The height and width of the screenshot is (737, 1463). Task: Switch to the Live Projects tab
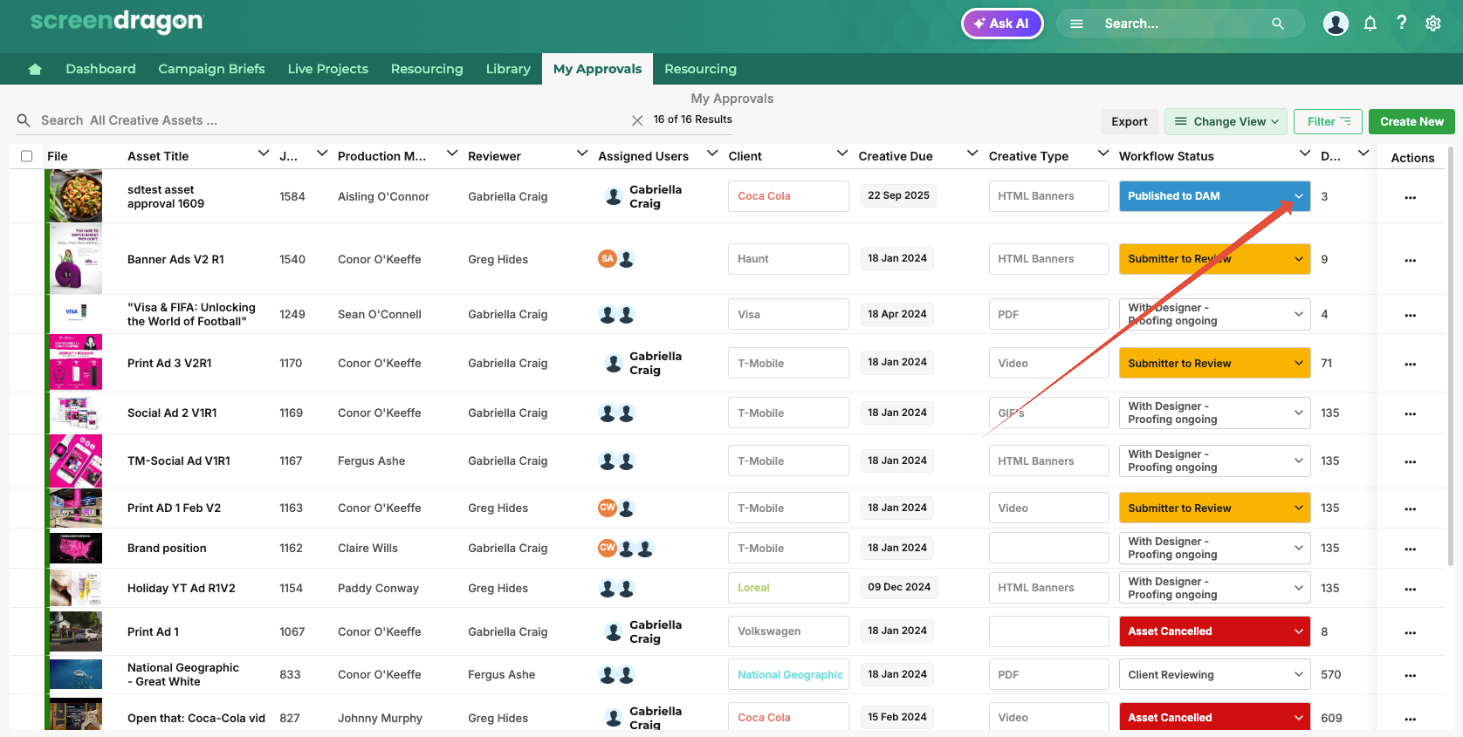tap(328, 69)
